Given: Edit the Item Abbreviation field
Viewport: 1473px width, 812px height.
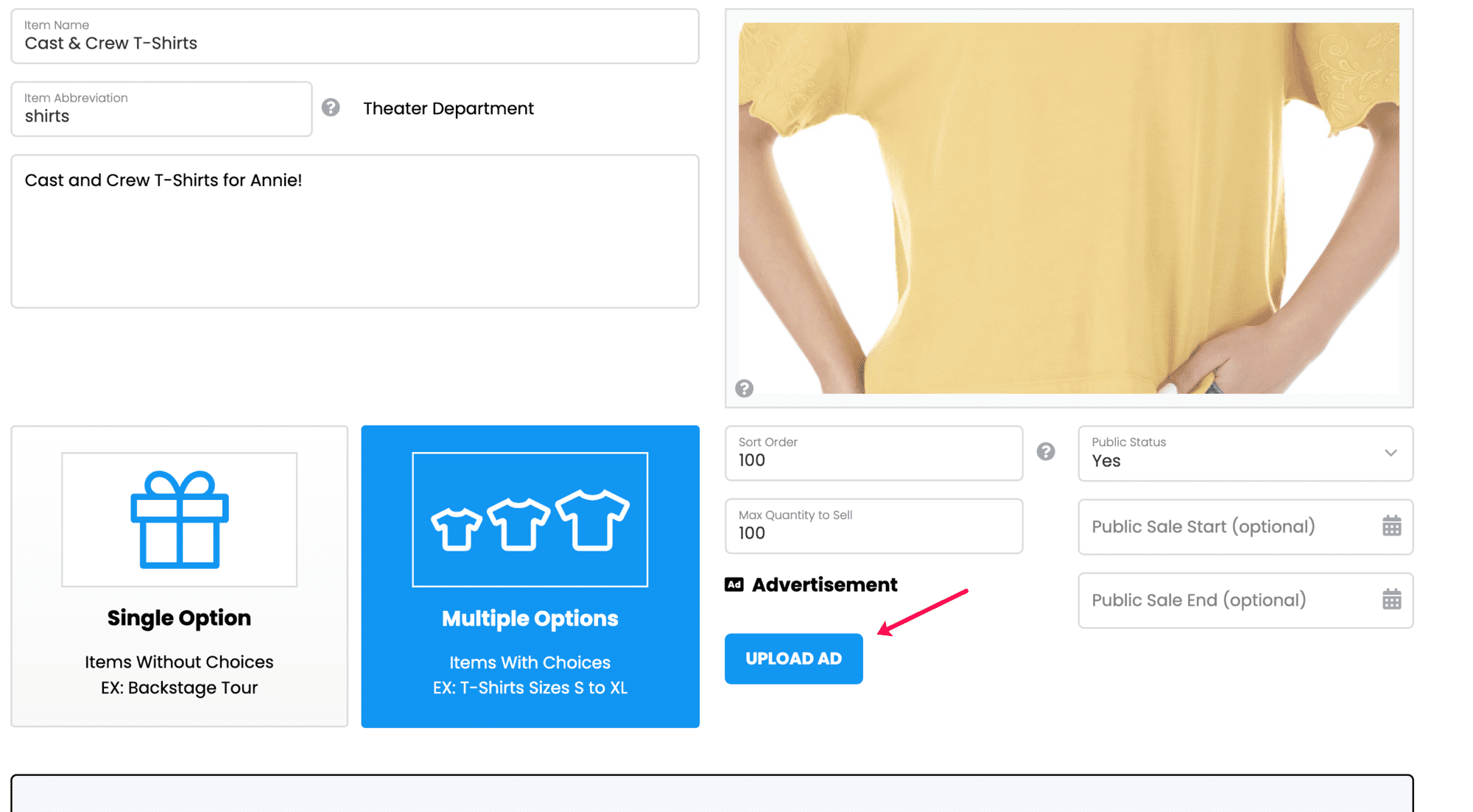Looking at the screenshot, I should click(161, 109).
